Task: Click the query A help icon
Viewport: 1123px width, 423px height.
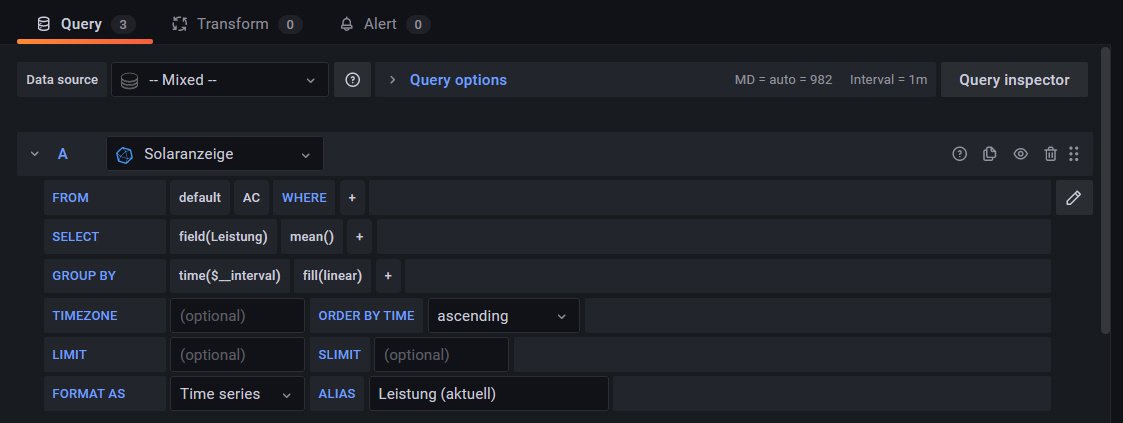Action: [959, 154]
